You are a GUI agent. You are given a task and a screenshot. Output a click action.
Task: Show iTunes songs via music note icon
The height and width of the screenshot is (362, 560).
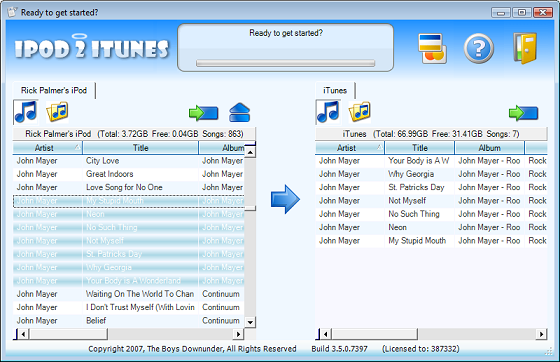[328, 112]
